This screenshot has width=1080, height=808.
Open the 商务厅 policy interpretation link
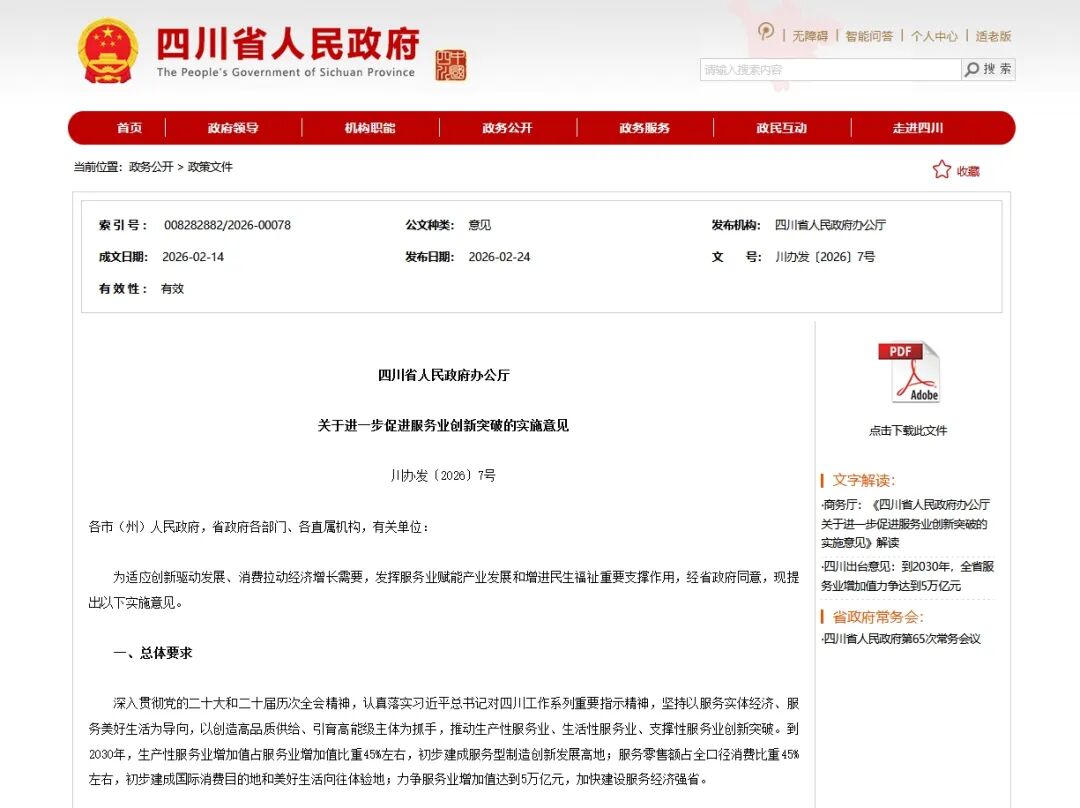905,522
